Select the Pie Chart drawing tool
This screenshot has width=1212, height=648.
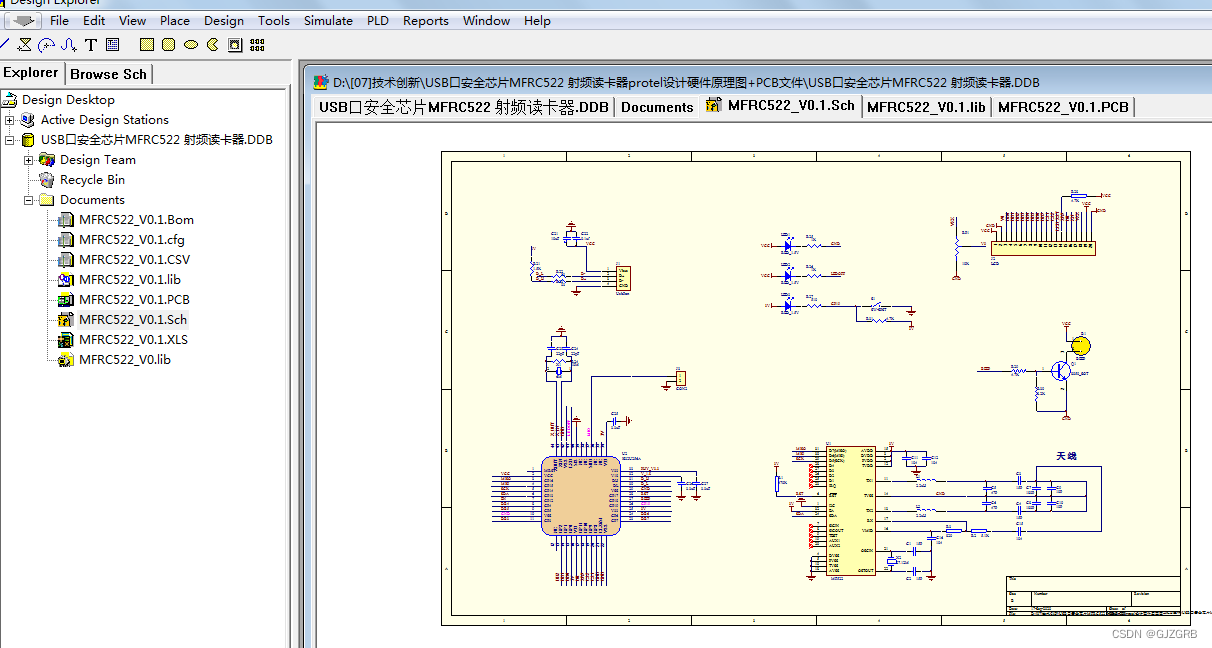pyautogui.click(x=212, y=44)
